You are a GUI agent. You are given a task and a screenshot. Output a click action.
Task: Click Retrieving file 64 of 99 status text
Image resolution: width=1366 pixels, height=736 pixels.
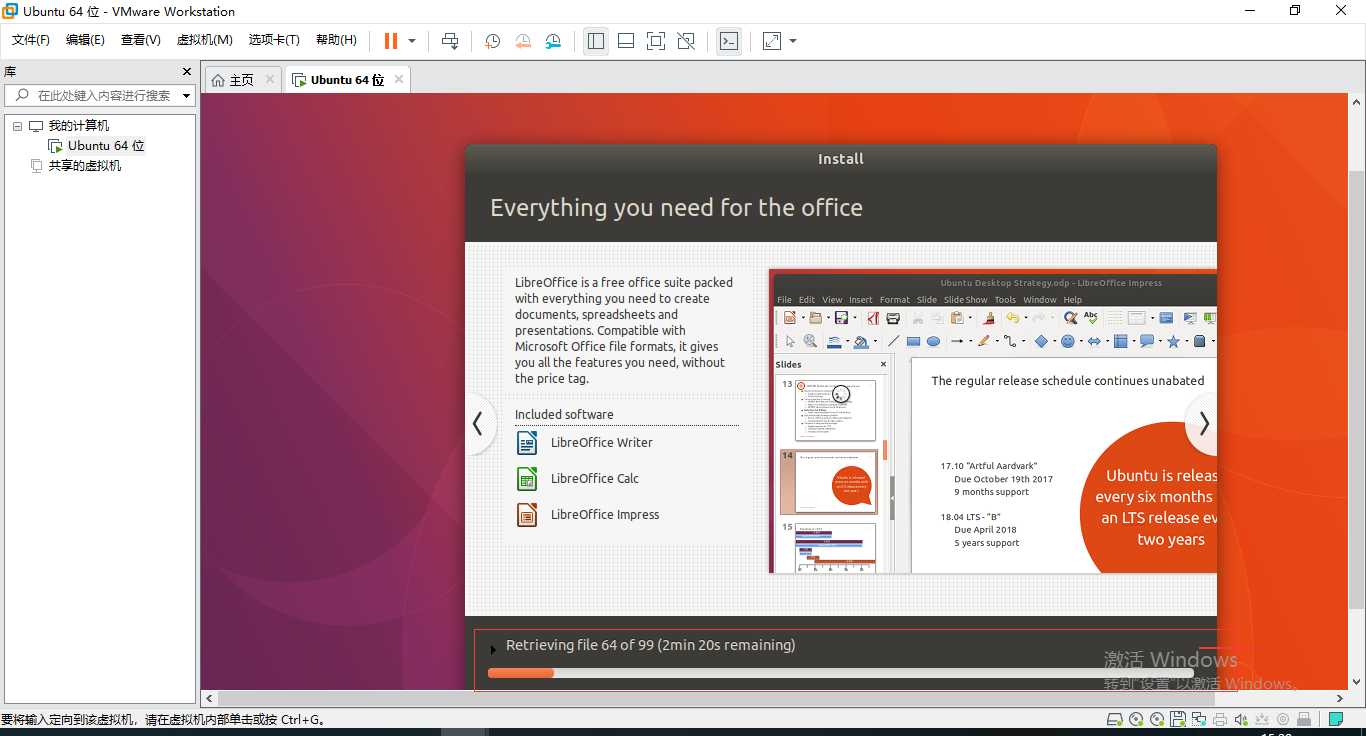coord(650,645)
